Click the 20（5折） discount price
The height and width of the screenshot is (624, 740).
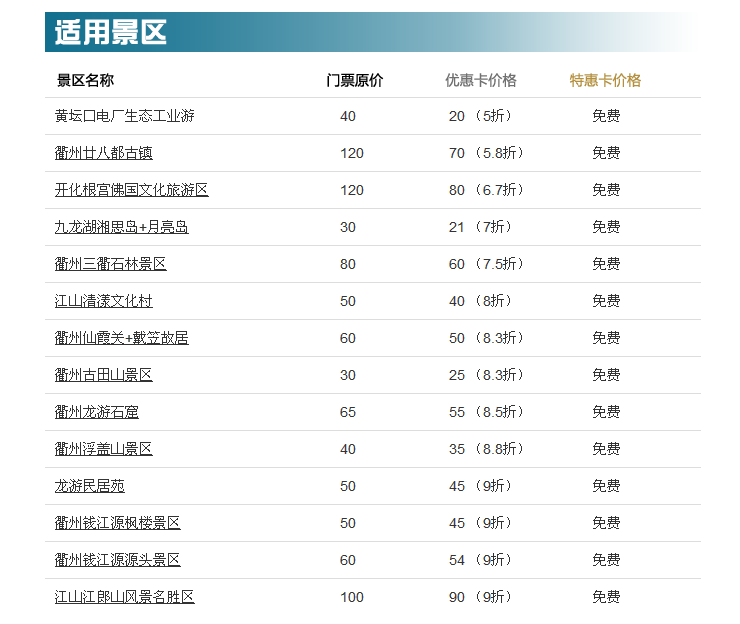click(x=480, y=116)
